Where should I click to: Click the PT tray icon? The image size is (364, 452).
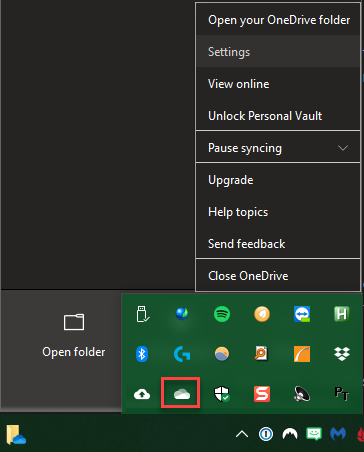tap(342, 394)
